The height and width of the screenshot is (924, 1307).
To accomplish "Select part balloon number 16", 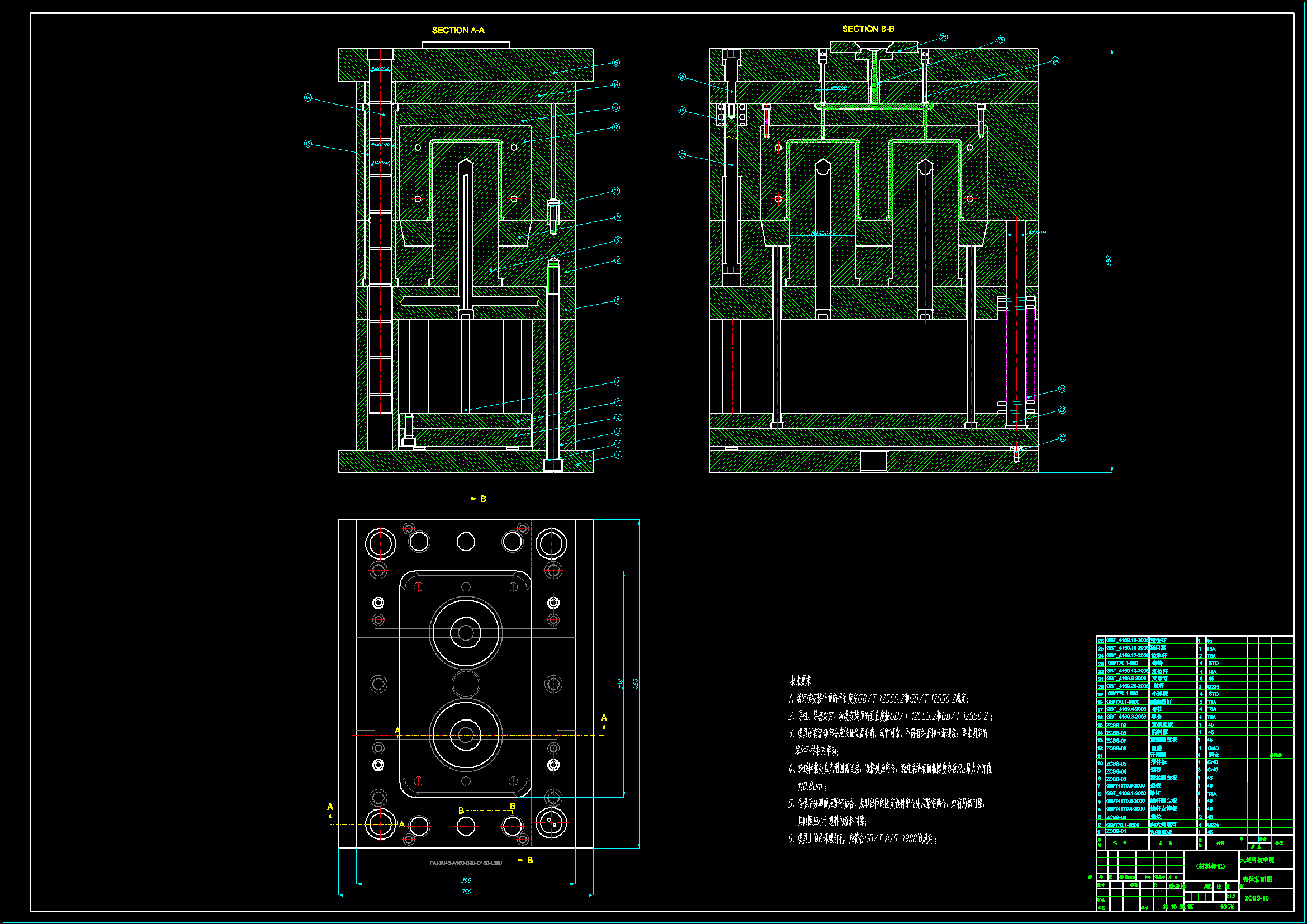I will (x=308, y=98).
